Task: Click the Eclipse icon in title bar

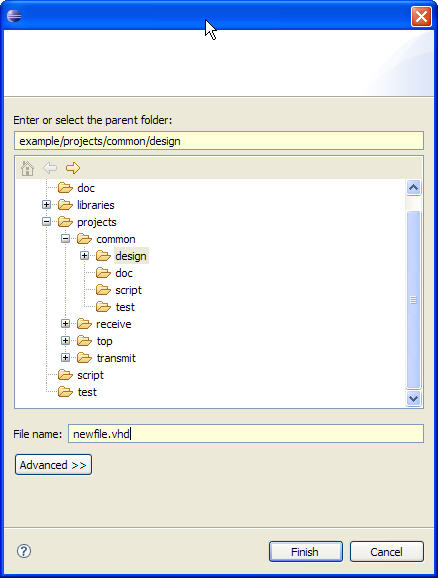Action: click(x=14, y=16)
